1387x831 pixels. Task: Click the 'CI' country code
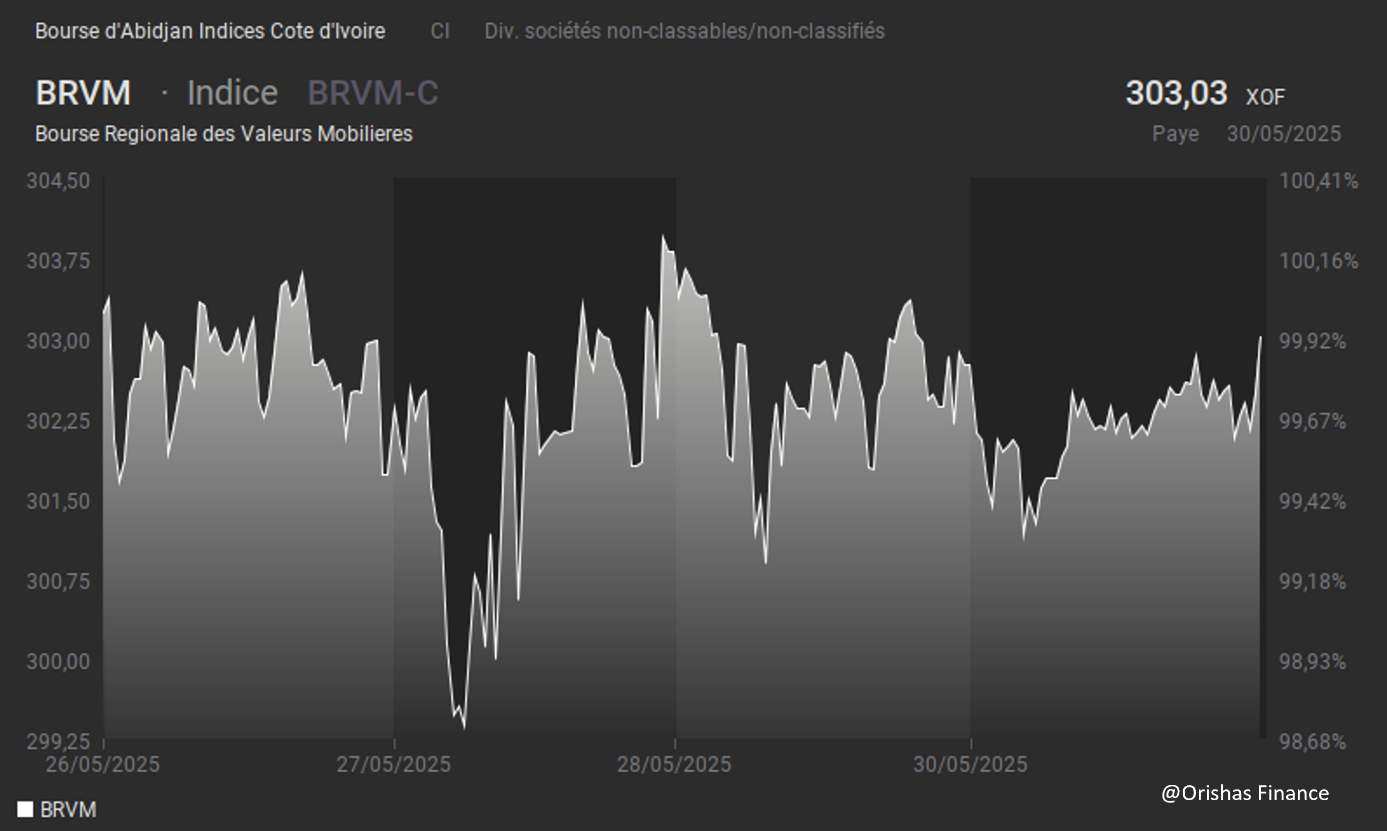[440, 31]
